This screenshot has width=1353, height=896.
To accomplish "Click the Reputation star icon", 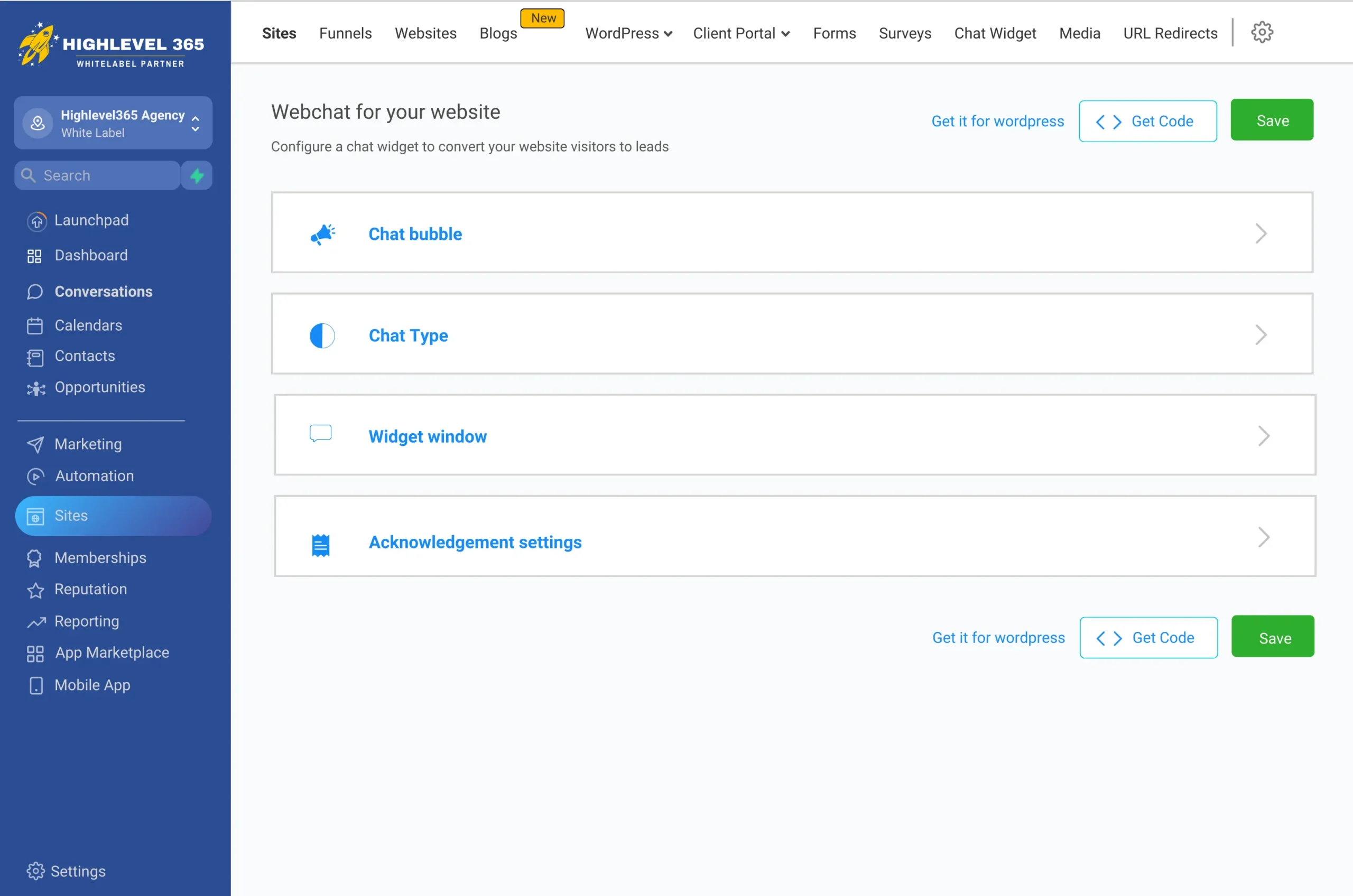I will [x=35, y=590].
